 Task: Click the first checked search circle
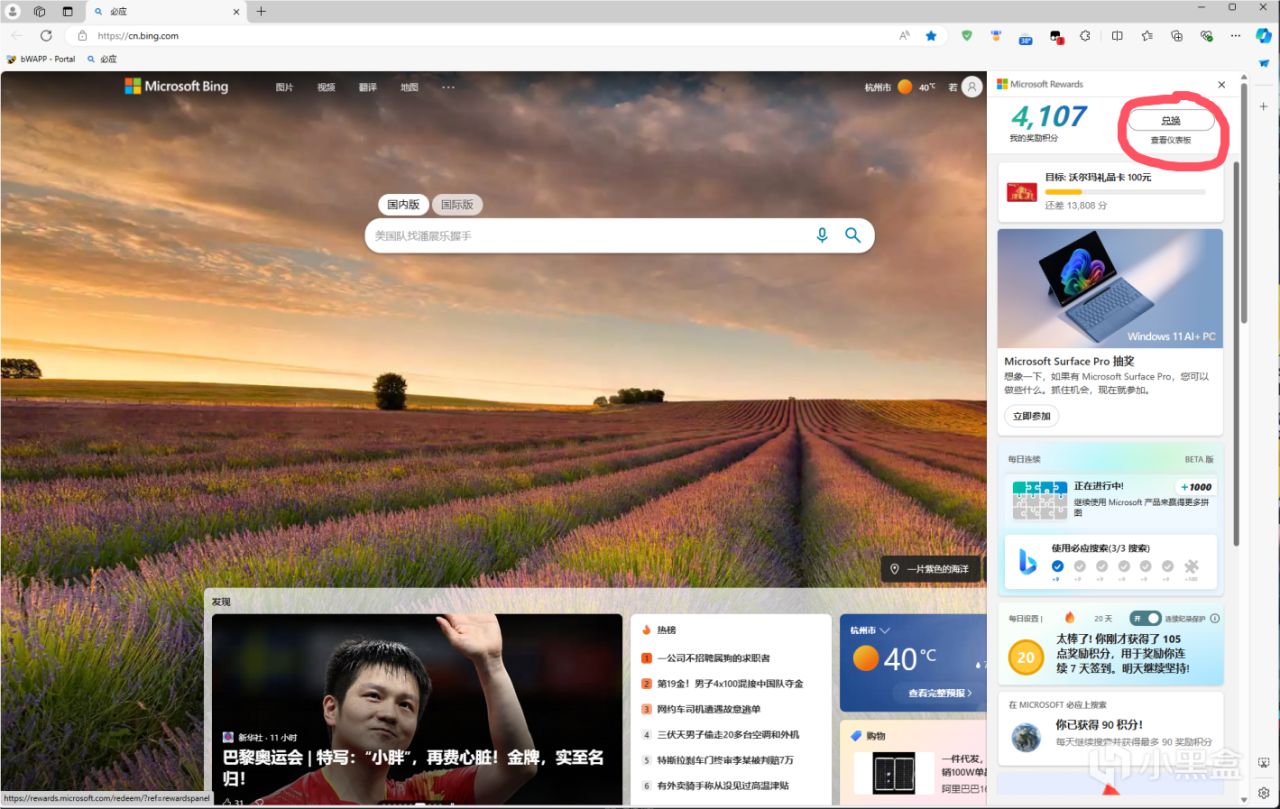(x=1057, y=566)
